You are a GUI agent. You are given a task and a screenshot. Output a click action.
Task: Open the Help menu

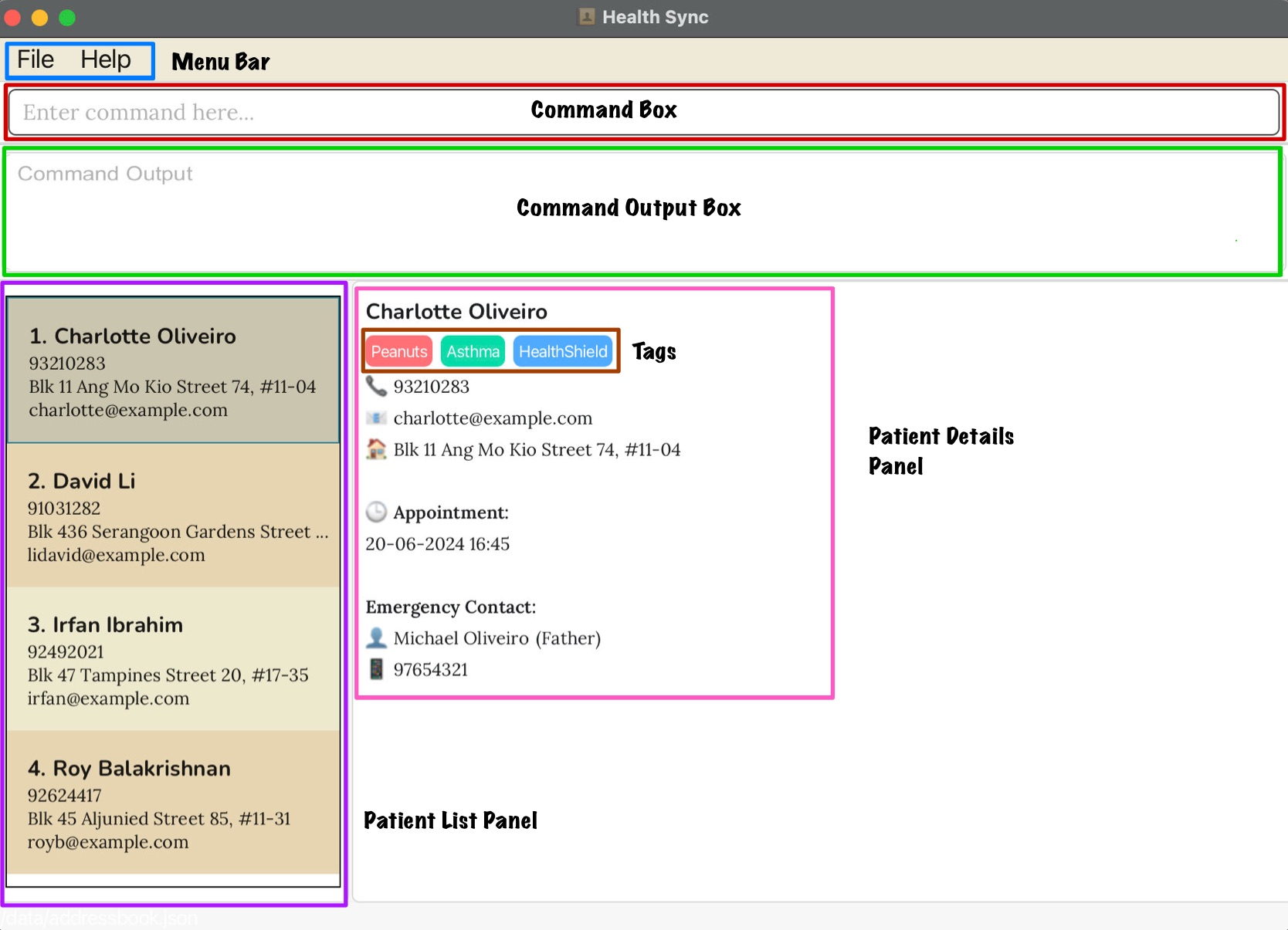(x=106, y=59)
